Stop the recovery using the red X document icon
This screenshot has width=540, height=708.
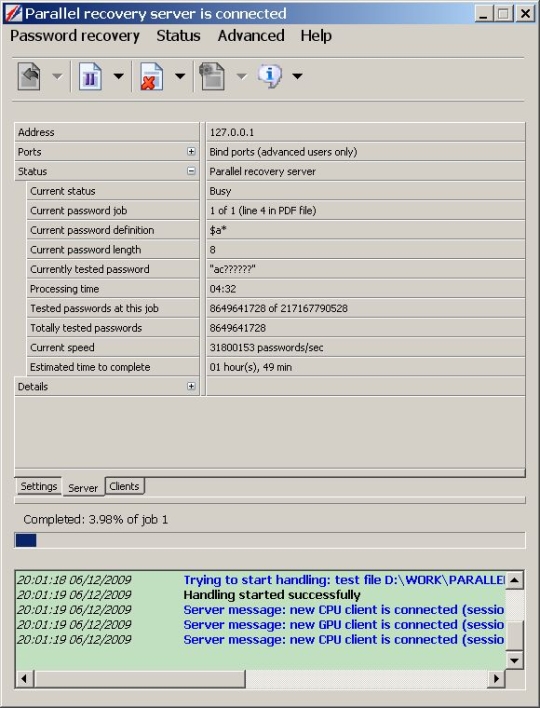coord(151,76)
